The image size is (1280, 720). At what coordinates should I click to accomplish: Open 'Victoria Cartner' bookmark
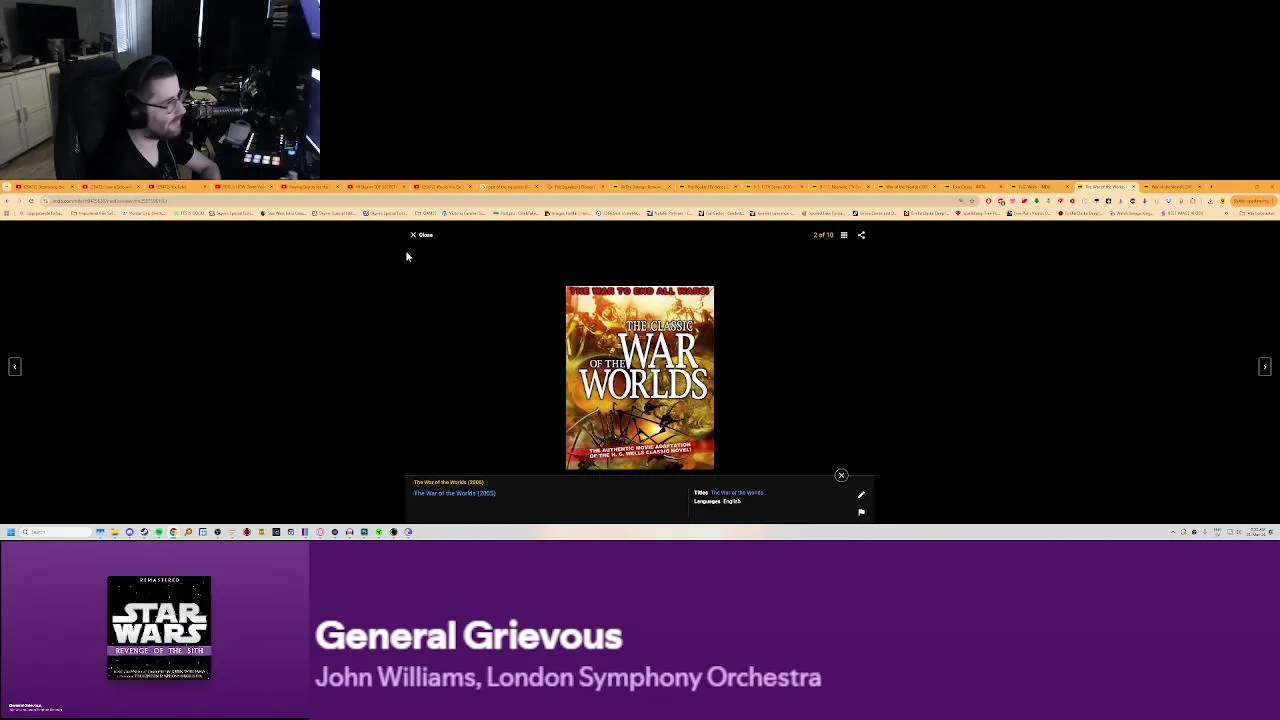(465, 213)
